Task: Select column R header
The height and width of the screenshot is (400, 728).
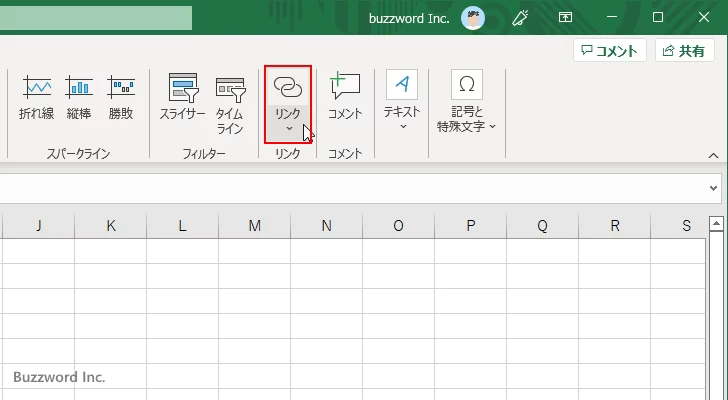Action: [614, 226]
